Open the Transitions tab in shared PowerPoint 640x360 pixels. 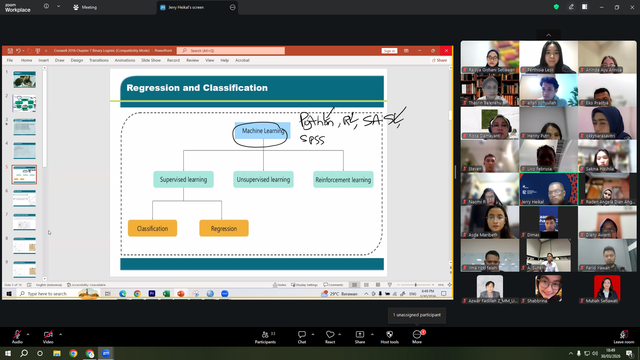click(99, 60)
